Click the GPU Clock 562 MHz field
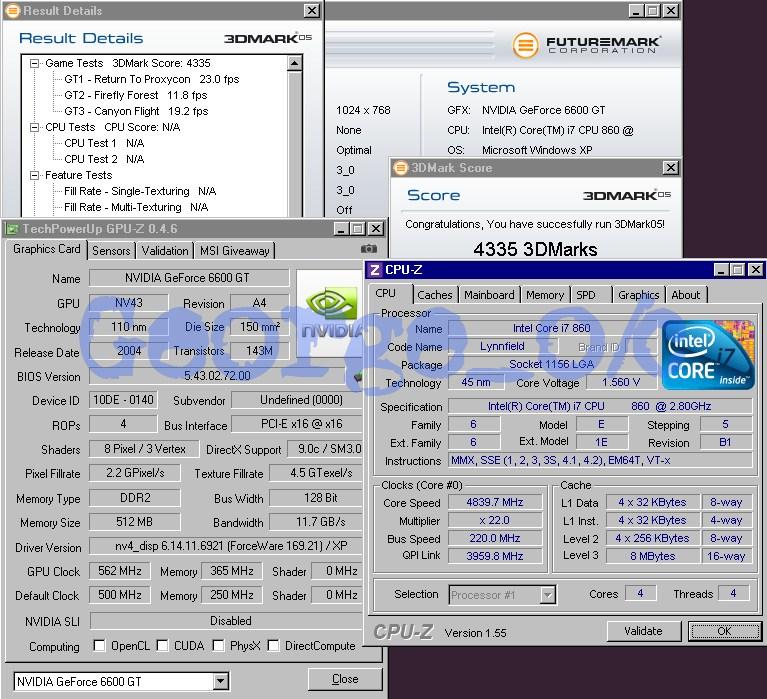This screenshot has width=767, height=699. click(x=120, y=571)
